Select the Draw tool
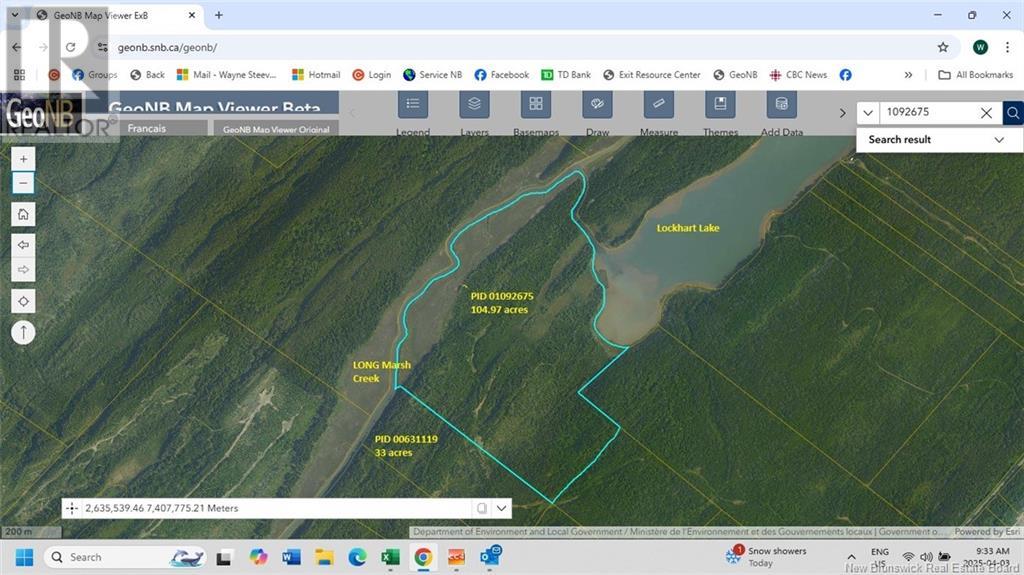 [x=597, y=105]
